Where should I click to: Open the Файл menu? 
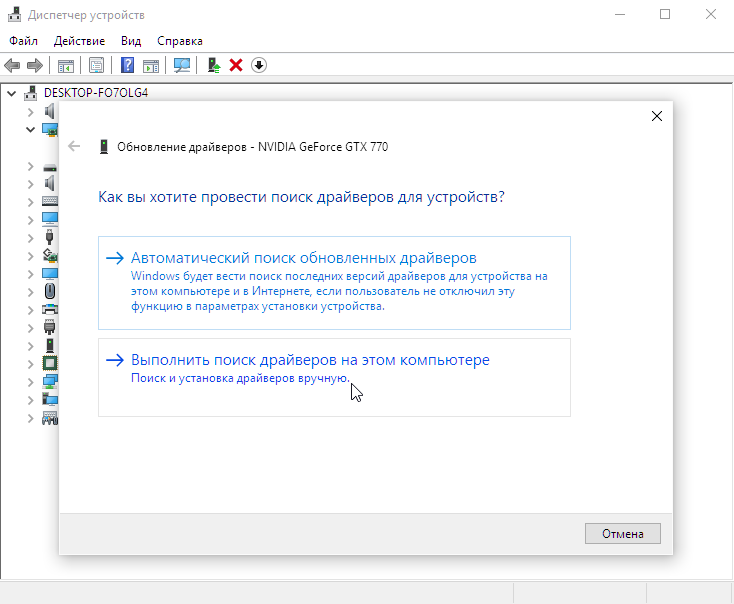[23, 41]
